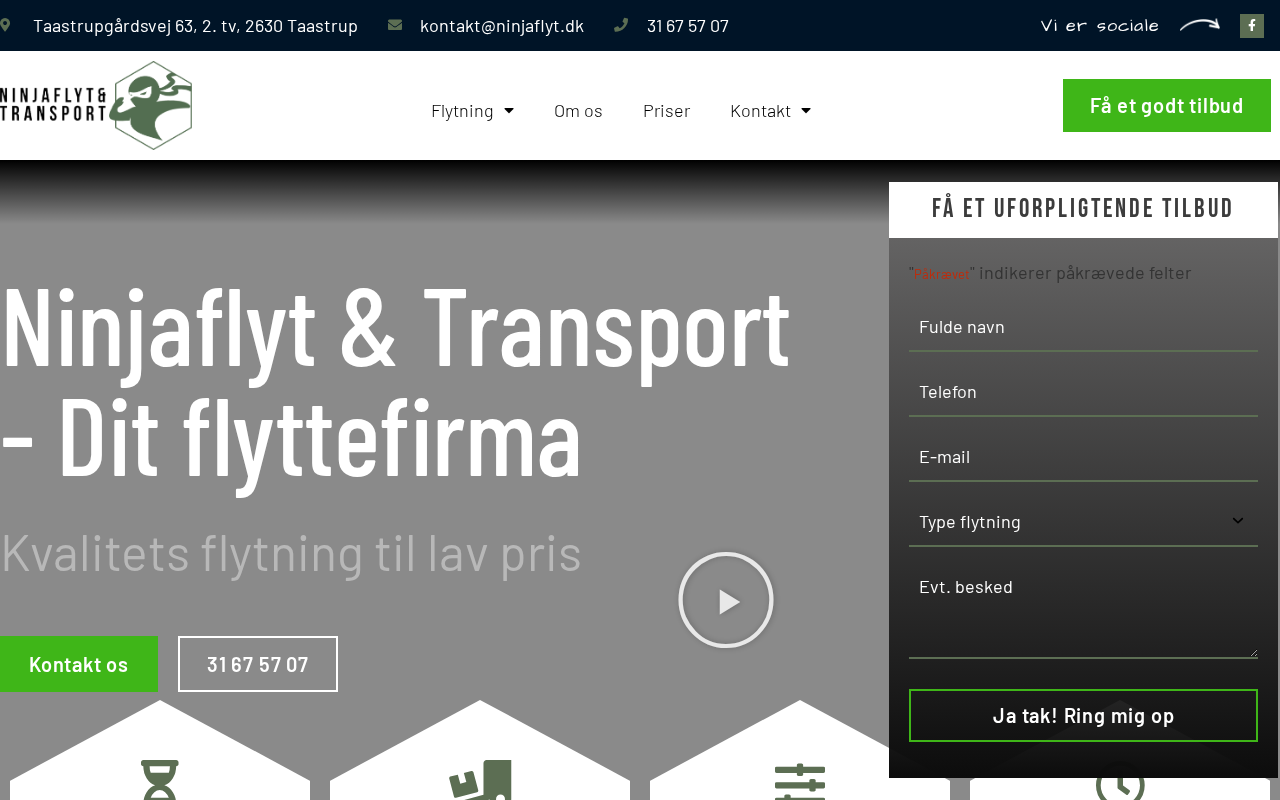Image resolution: width=1280 pixels, height=800 pixels.
Task: Click the Ninjaflyt & Transport logo
Action: [96, 105]
